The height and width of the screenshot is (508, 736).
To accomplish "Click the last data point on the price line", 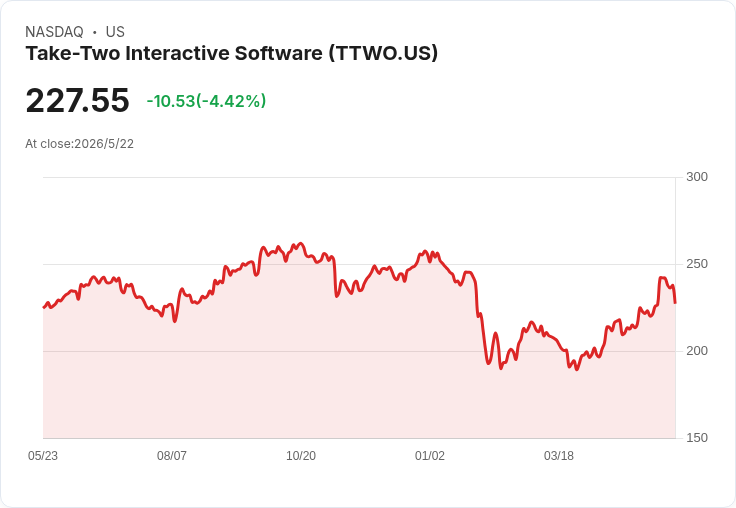I will pyautogui.click(x=675, y=303).
